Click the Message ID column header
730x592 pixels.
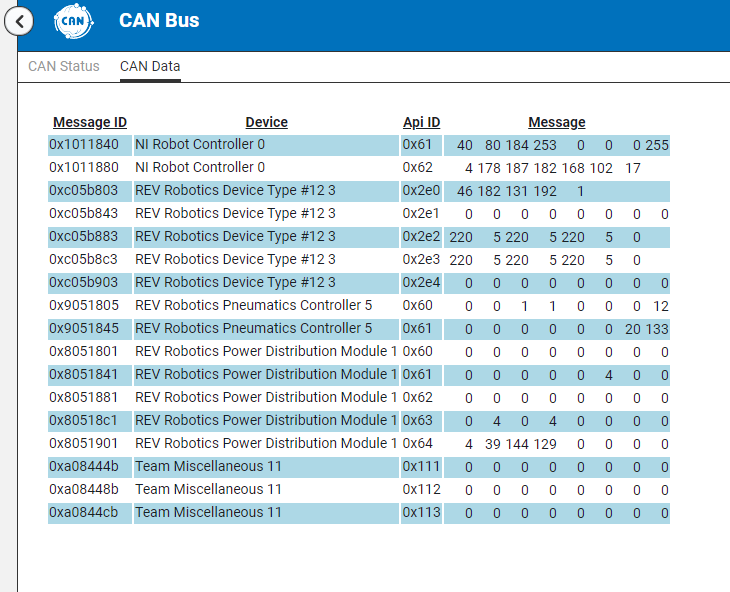pos(90,122)
